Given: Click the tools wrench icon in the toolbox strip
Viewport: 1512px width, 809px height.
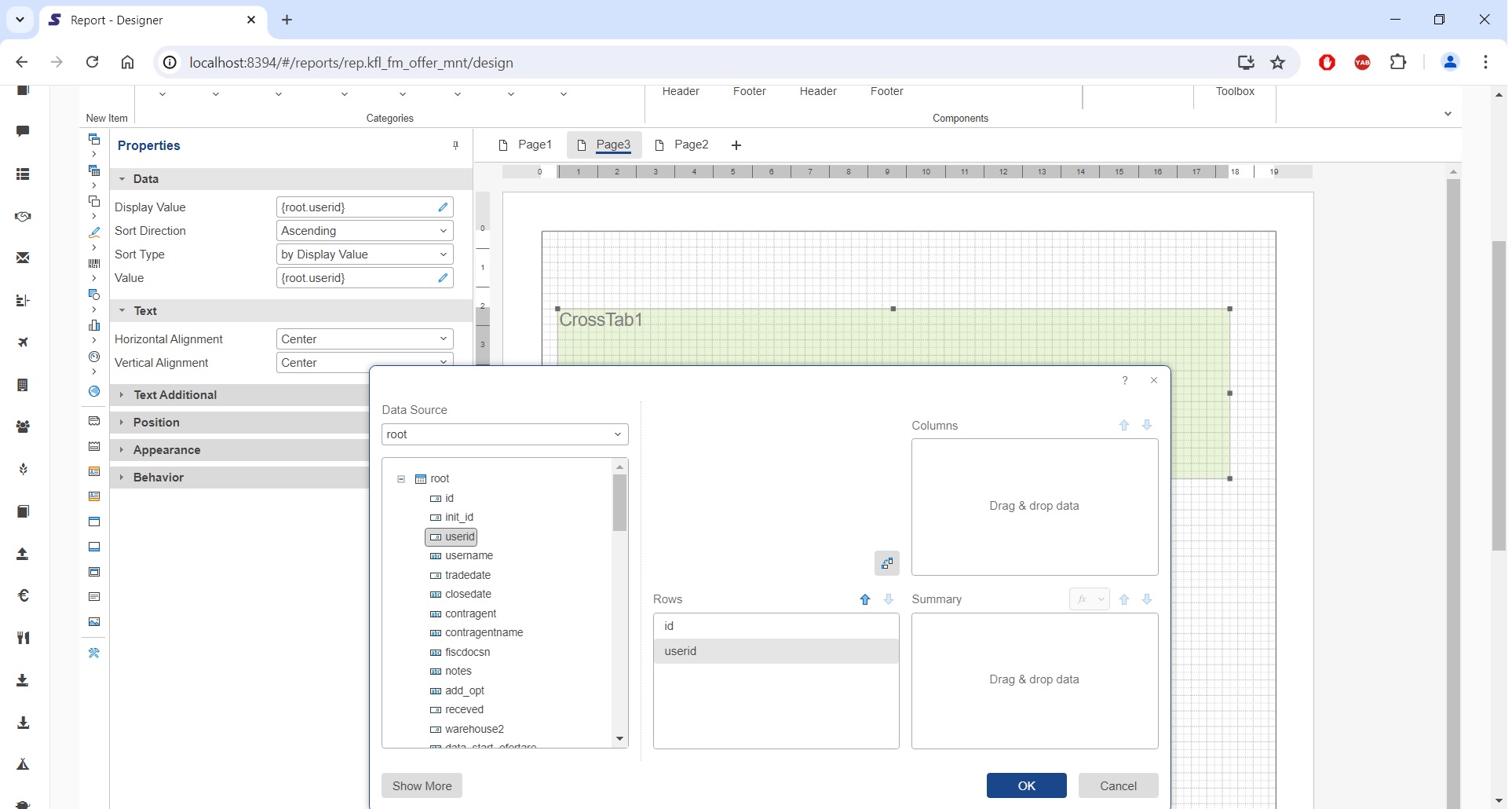Looking at the screenshot, I should pos(94,653).
